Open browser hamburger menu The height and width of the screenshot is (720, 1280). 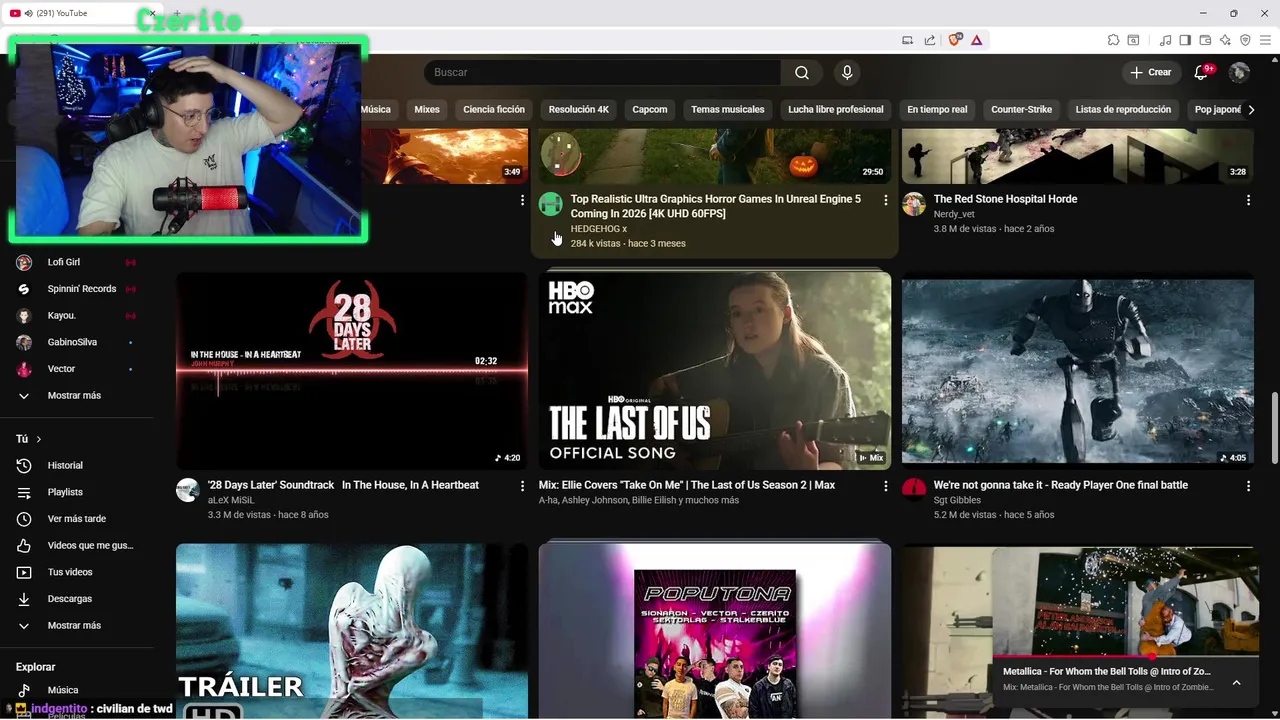1265,40
